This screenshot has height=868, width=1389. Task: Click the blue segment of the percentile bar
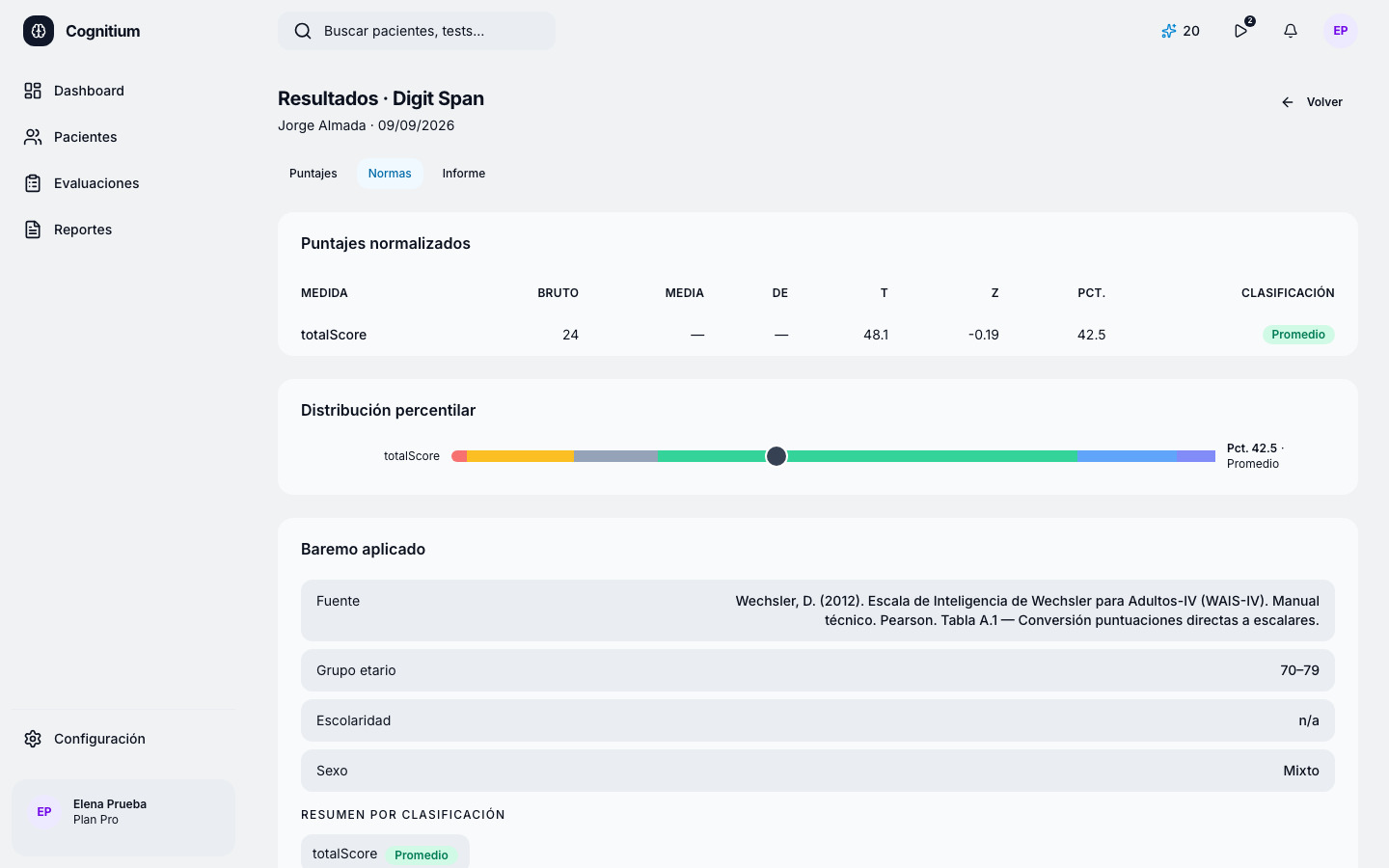1127,456
